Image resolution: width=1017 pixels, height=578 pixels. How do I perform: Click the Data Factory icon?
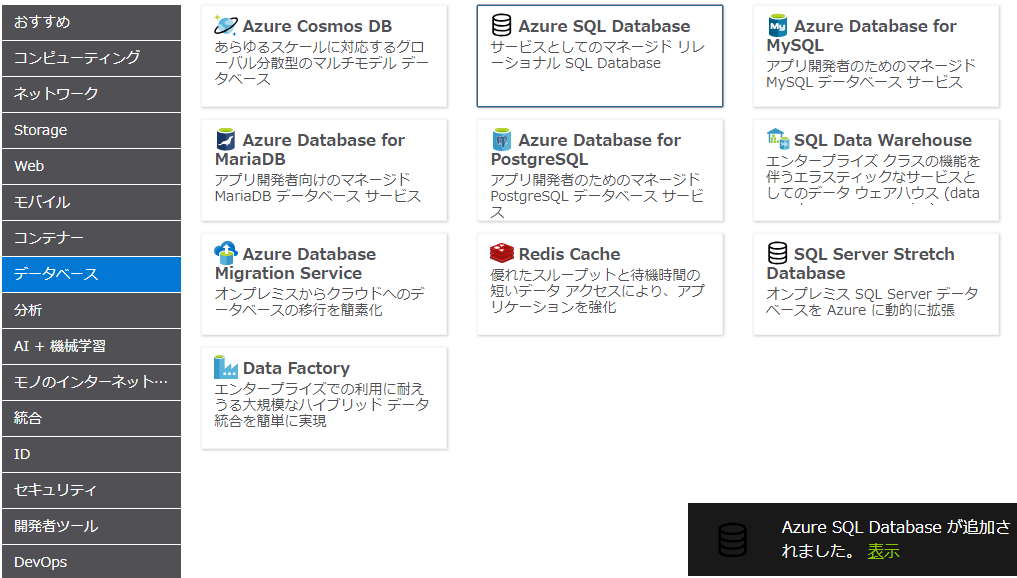coord(226,368)
